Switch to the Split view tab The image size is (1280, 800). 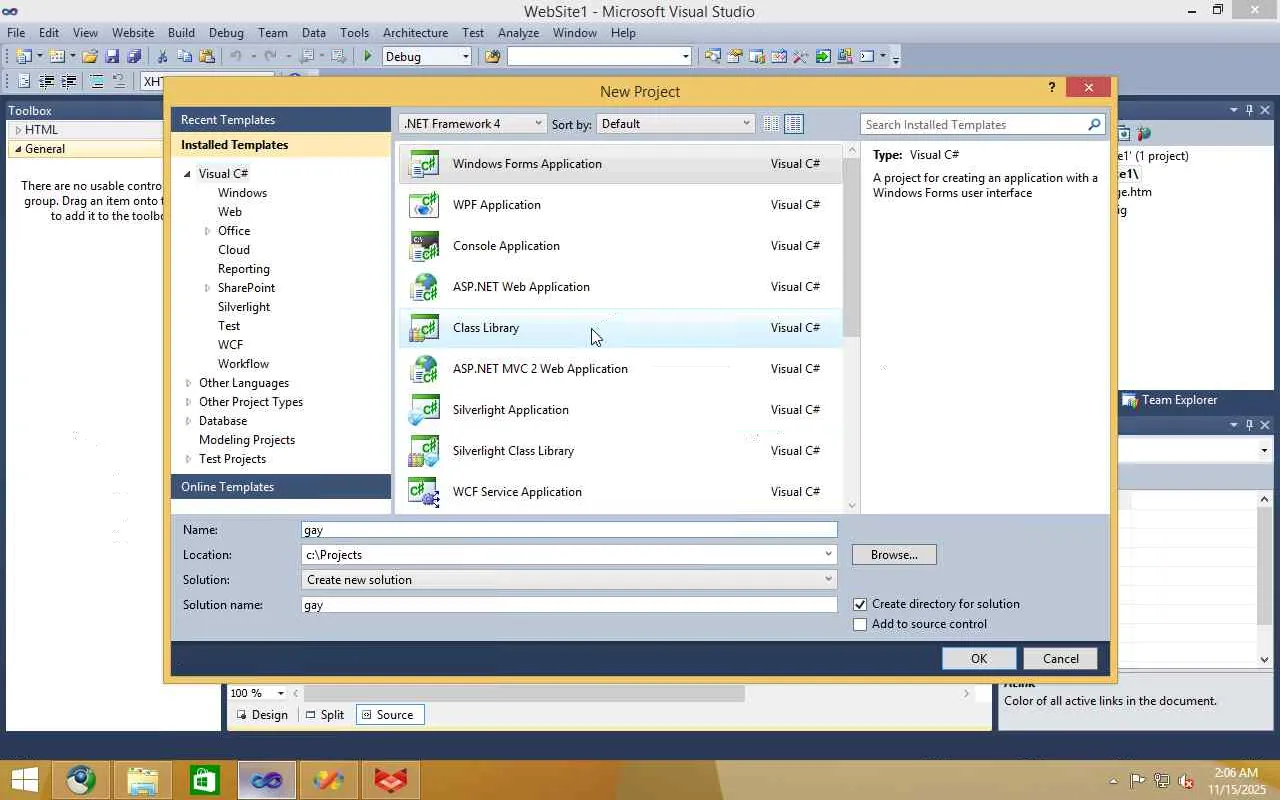[x=325, y=715]
